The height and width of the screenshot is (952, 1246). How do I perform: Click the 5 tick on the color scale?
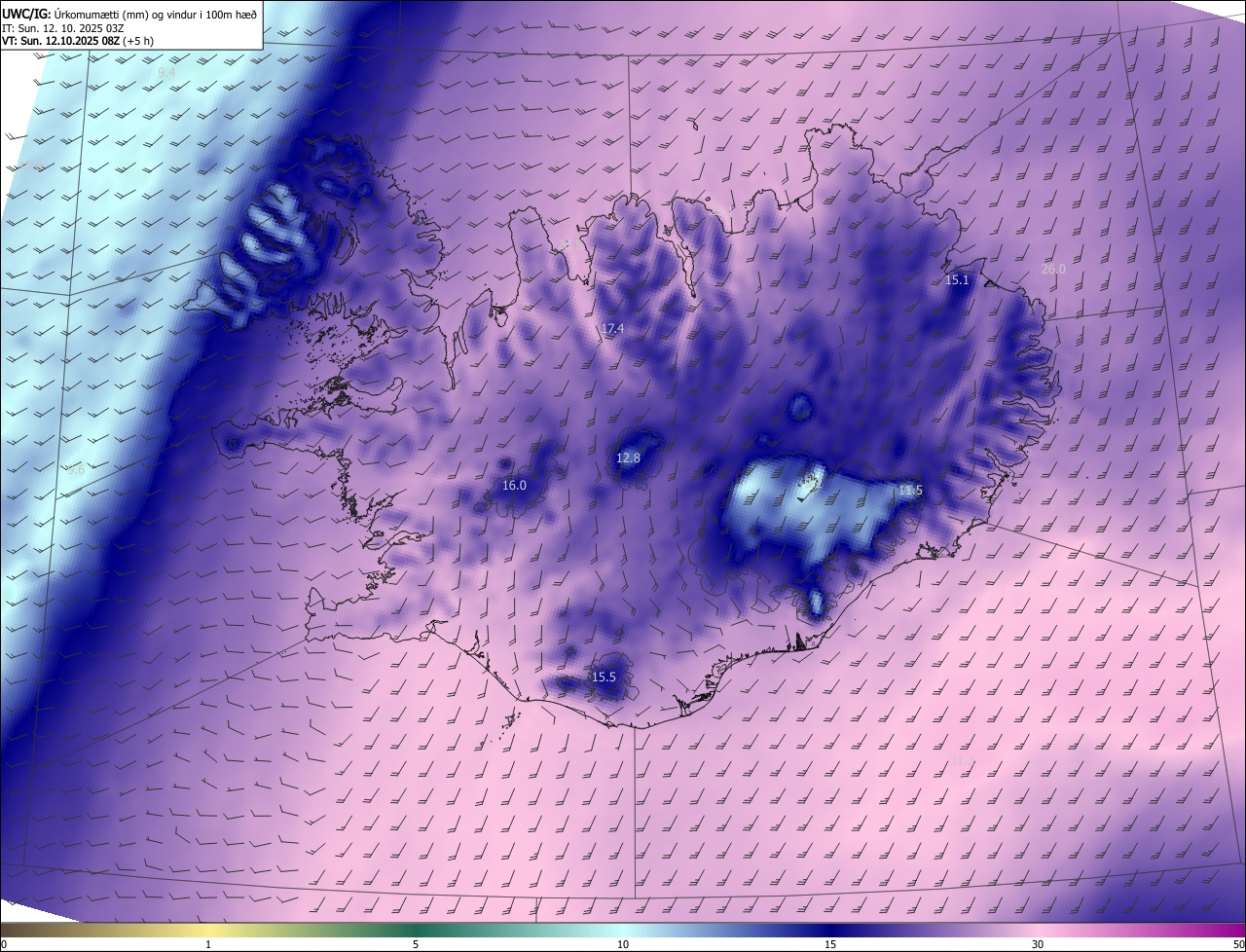click(x=416, y=945)
